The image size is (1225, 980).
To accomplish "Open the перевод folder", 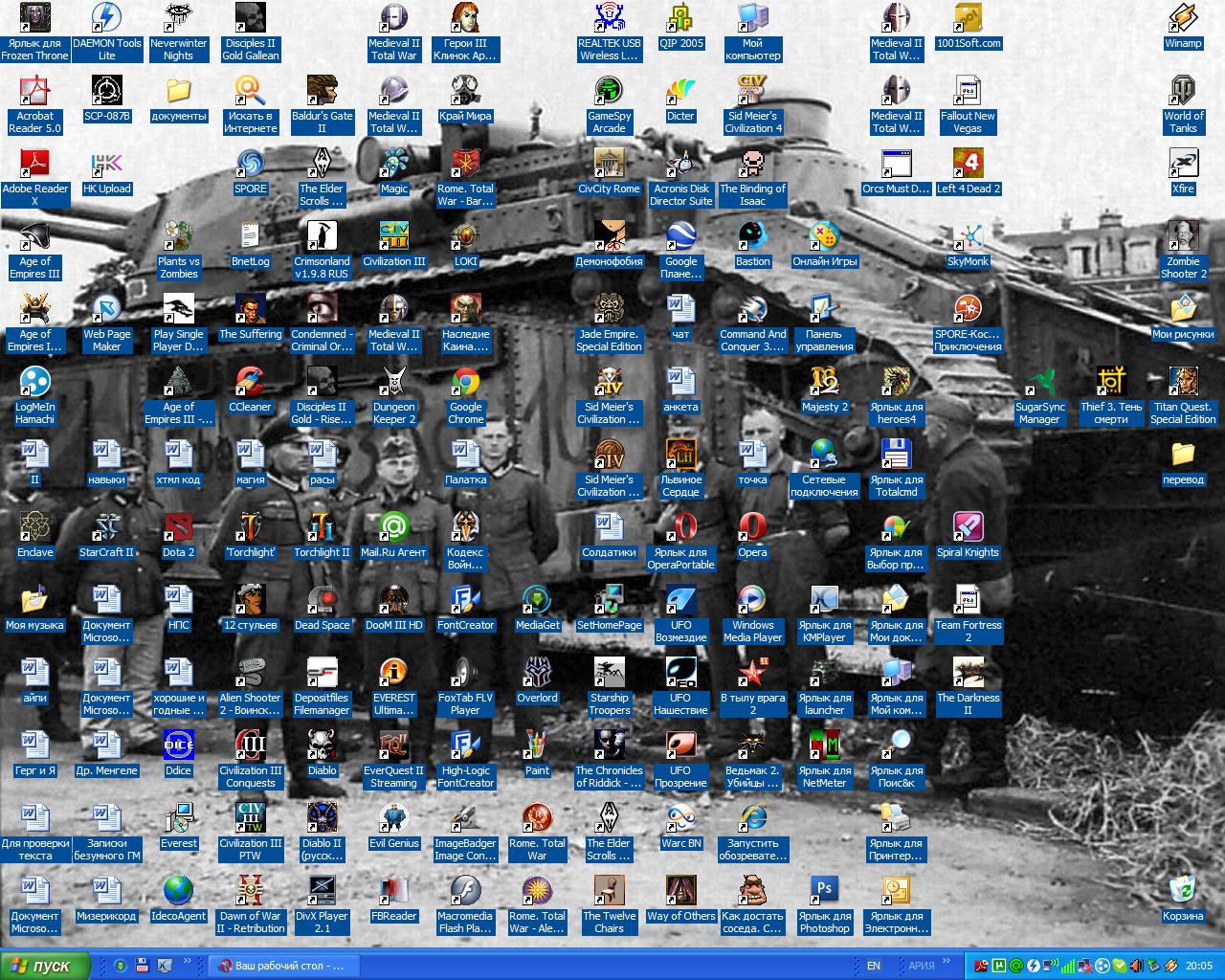I will [1183, 462].
